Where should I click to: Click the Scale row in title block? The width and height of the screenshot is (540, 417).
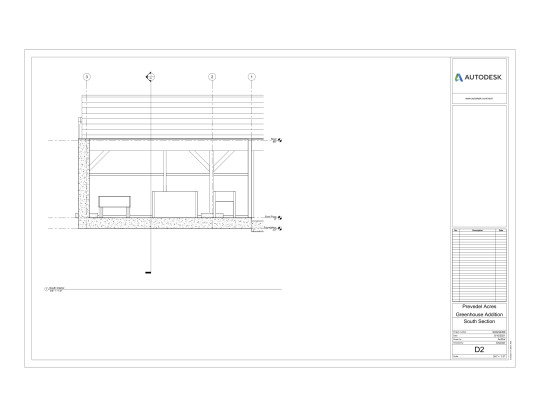tap(479, 356)
